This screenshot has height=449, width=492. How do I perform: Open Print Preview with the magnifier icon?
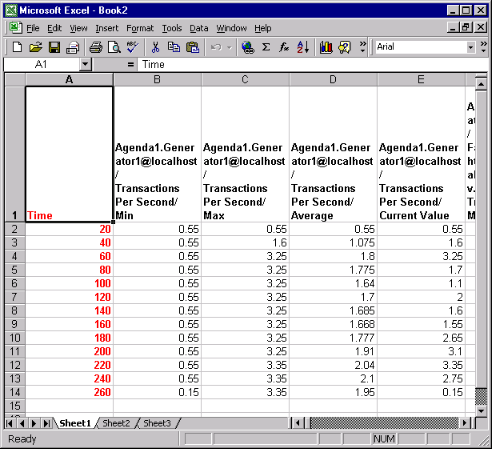114,47
